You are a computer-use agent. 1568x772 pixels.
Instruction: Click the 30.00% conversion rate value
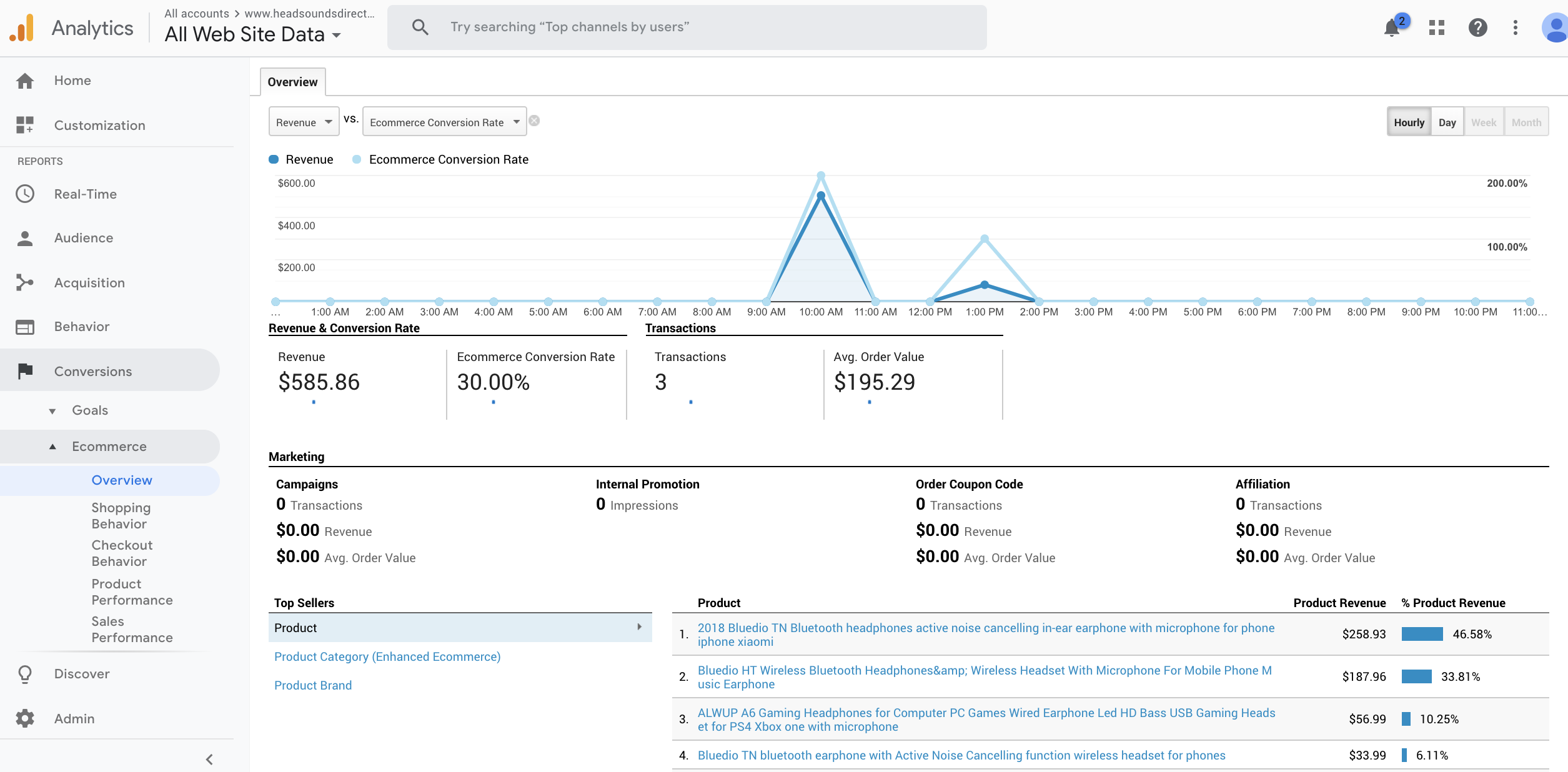tap(494, 382)
